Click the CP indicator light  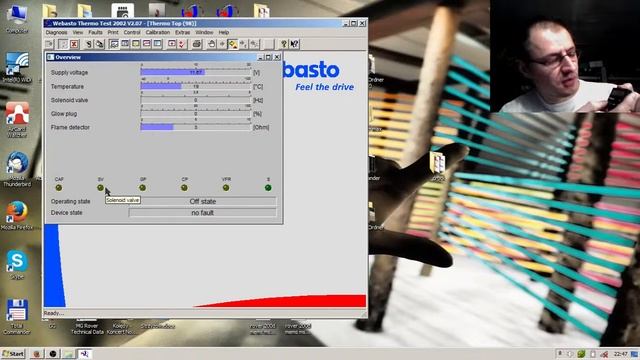click(x=184, y=188)
